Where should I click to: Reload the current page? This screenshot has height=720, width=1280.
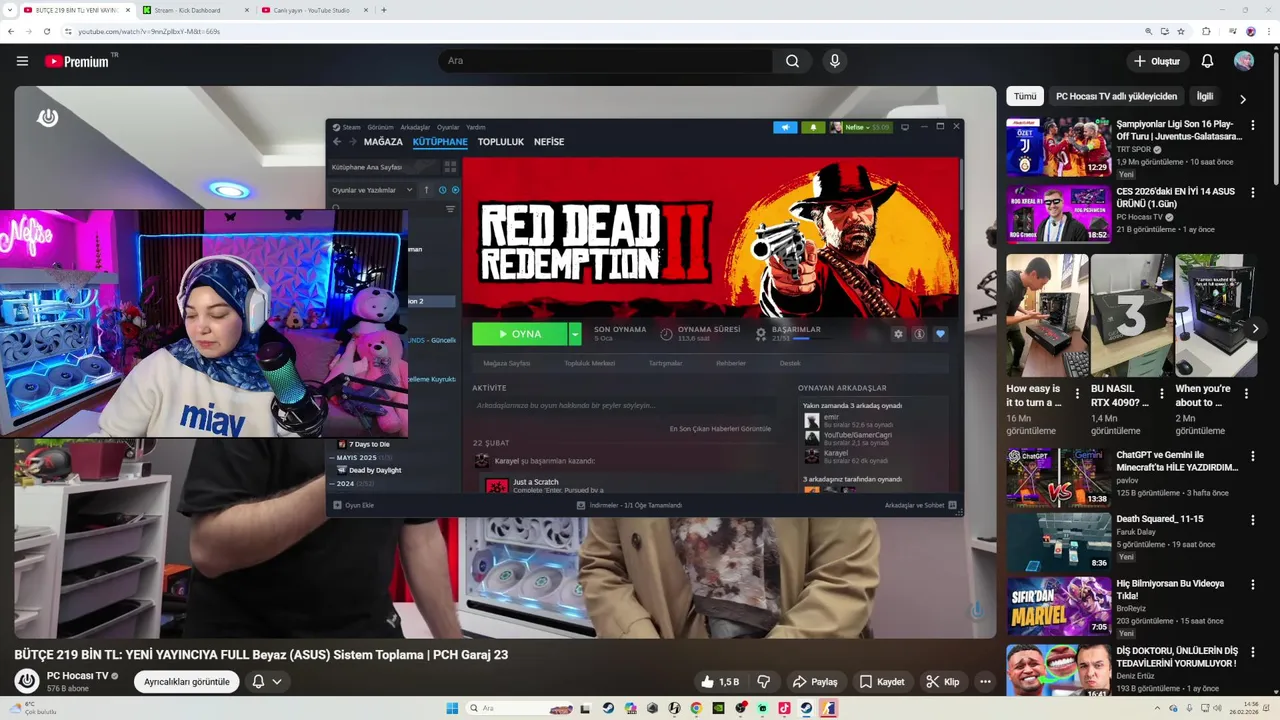(x=46, y=31)
